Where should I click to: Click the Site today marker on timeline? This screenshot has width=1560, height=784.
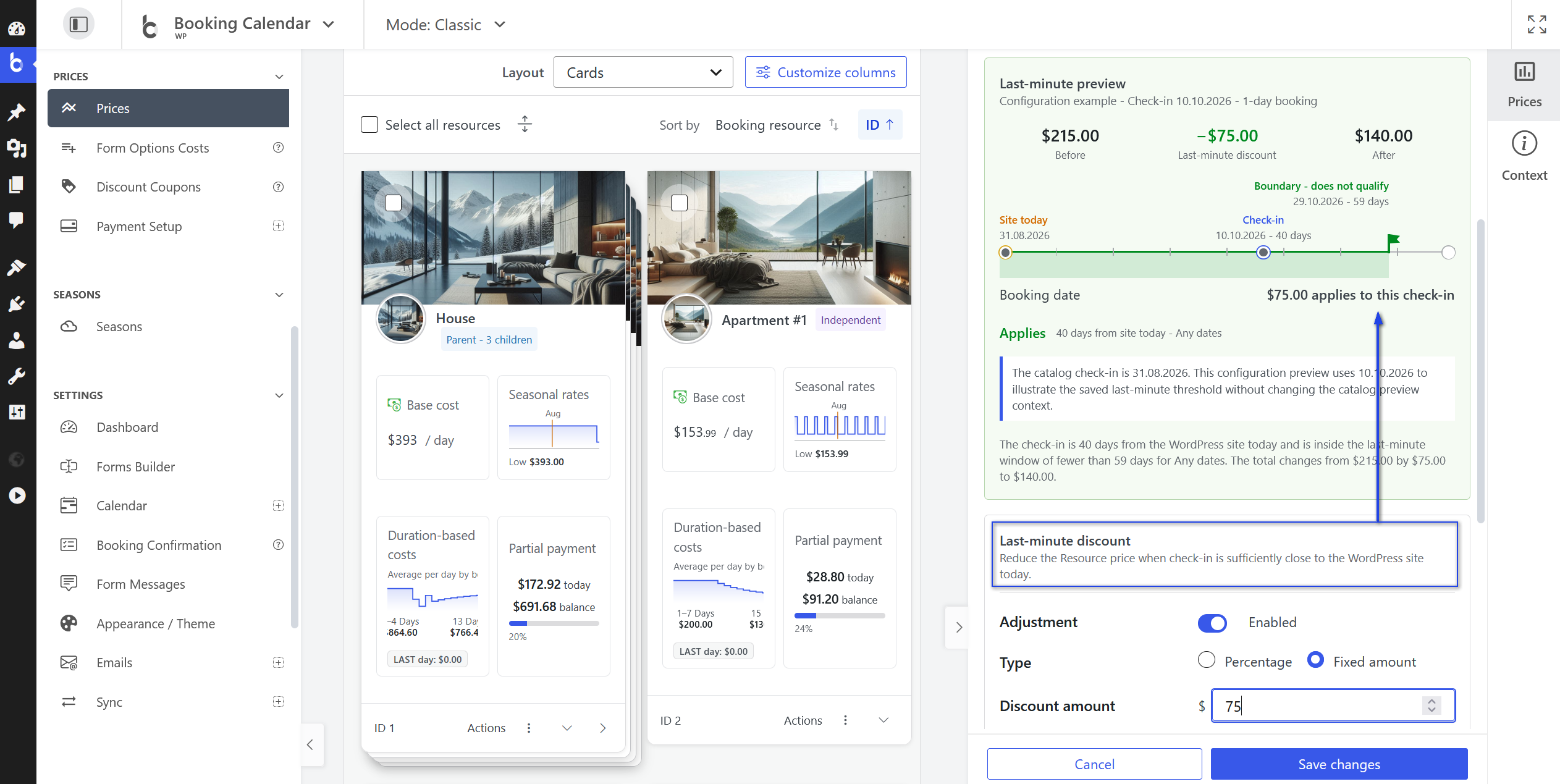click(1006, 252)
